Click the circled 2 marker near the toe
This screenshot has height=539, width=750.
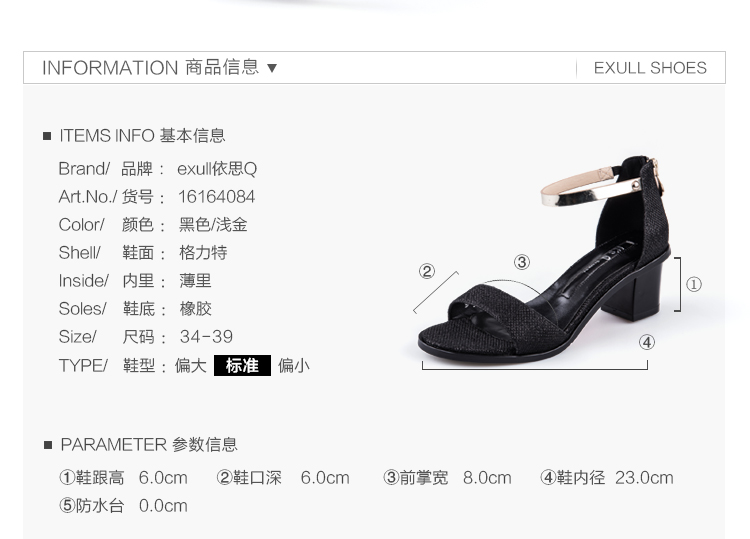pyautogui.click(x=427, y=271)
